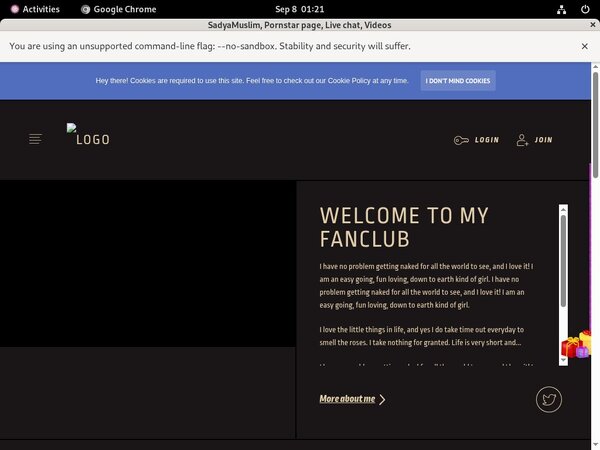The height and width of the screenshot is (450, 600).
Task: Click the gift boxes icon
Action: coord(576,346)
